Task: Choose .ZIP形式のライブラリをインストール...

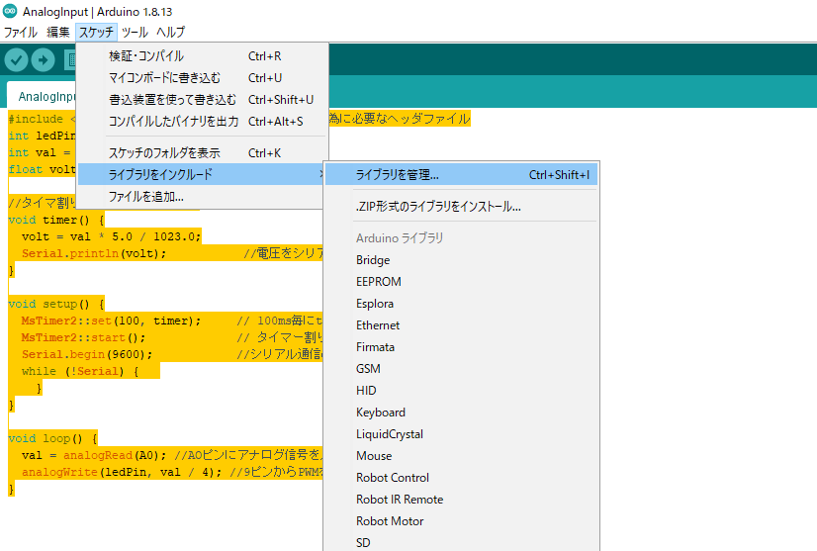Action: click(461, 206)
